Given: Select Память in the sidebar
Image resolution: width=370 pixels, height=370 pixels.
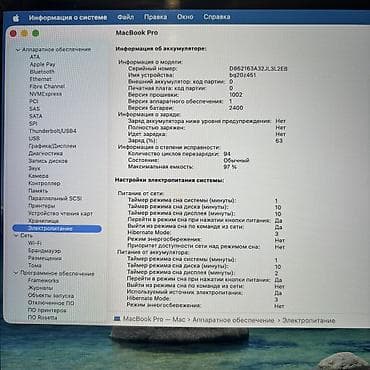Looking at the screenshot, I should pos(38,191).
